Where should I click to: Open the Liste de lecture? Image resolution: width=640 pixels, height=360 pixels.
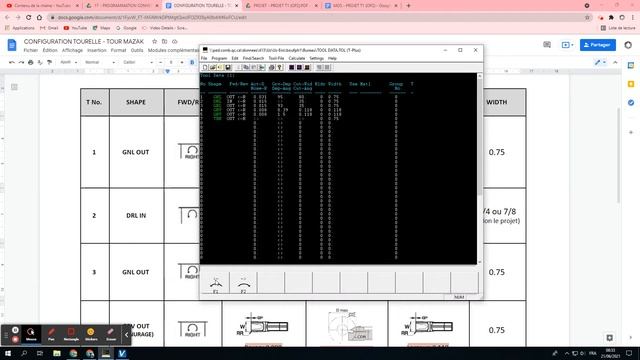pyautogui.click(x=618, y=28)
